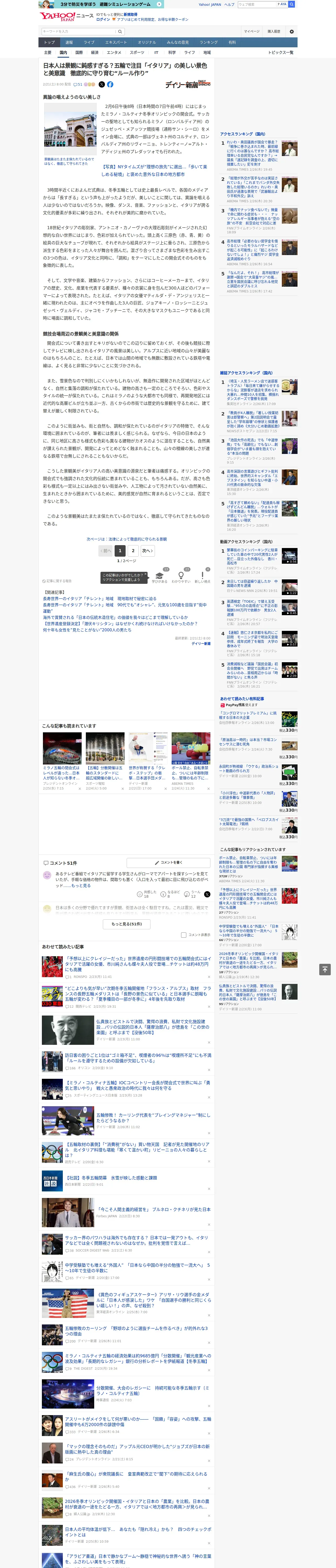
Task: Click the keyword search magnifier icon
Action: (x=120, y=32)
